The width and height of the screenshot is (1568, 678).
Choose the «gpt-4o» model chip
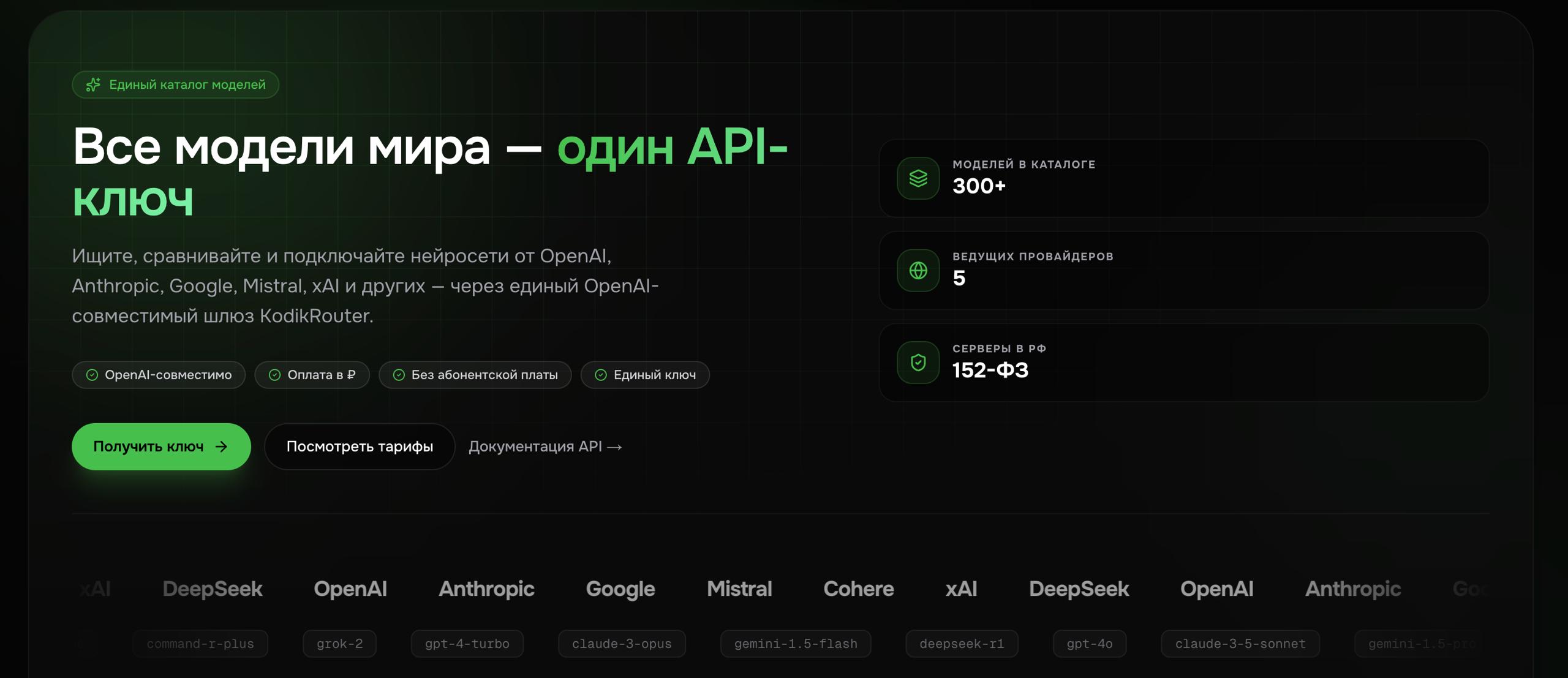tap(1090, 644)
